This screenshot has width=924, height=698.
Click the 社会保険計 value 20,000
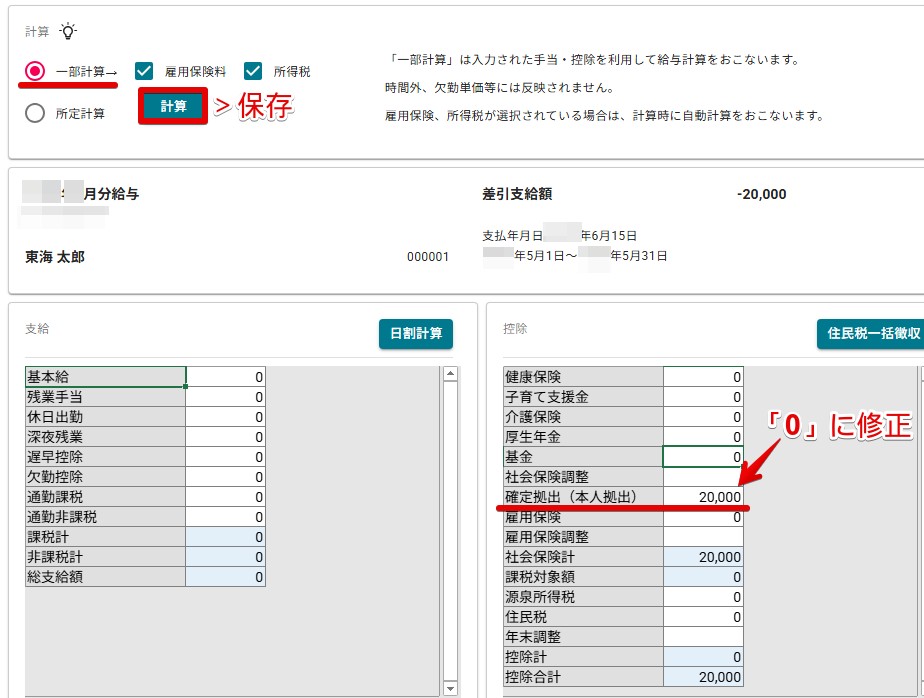(704, 557)
